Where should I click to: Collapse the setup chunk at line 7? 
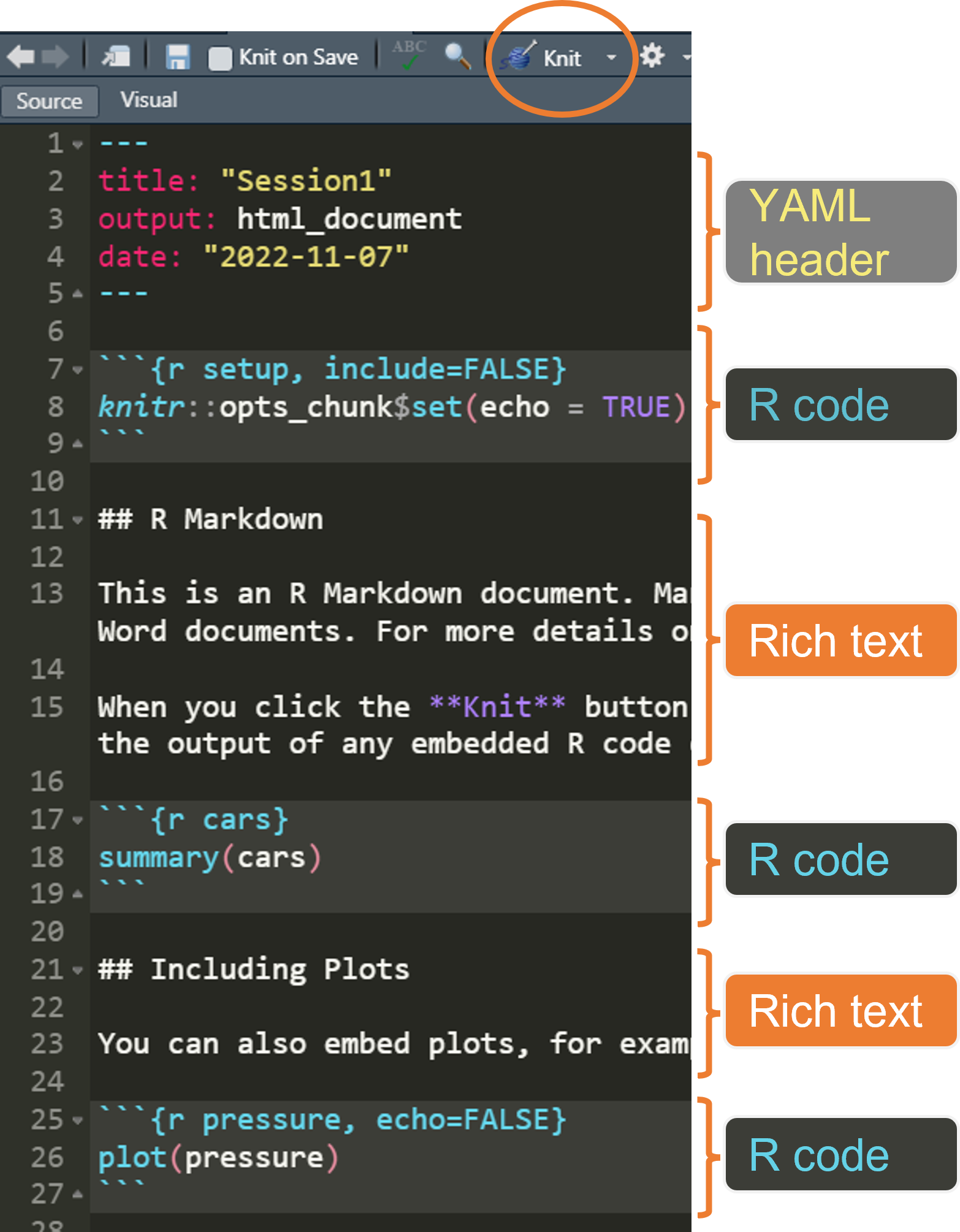(78, 370)
